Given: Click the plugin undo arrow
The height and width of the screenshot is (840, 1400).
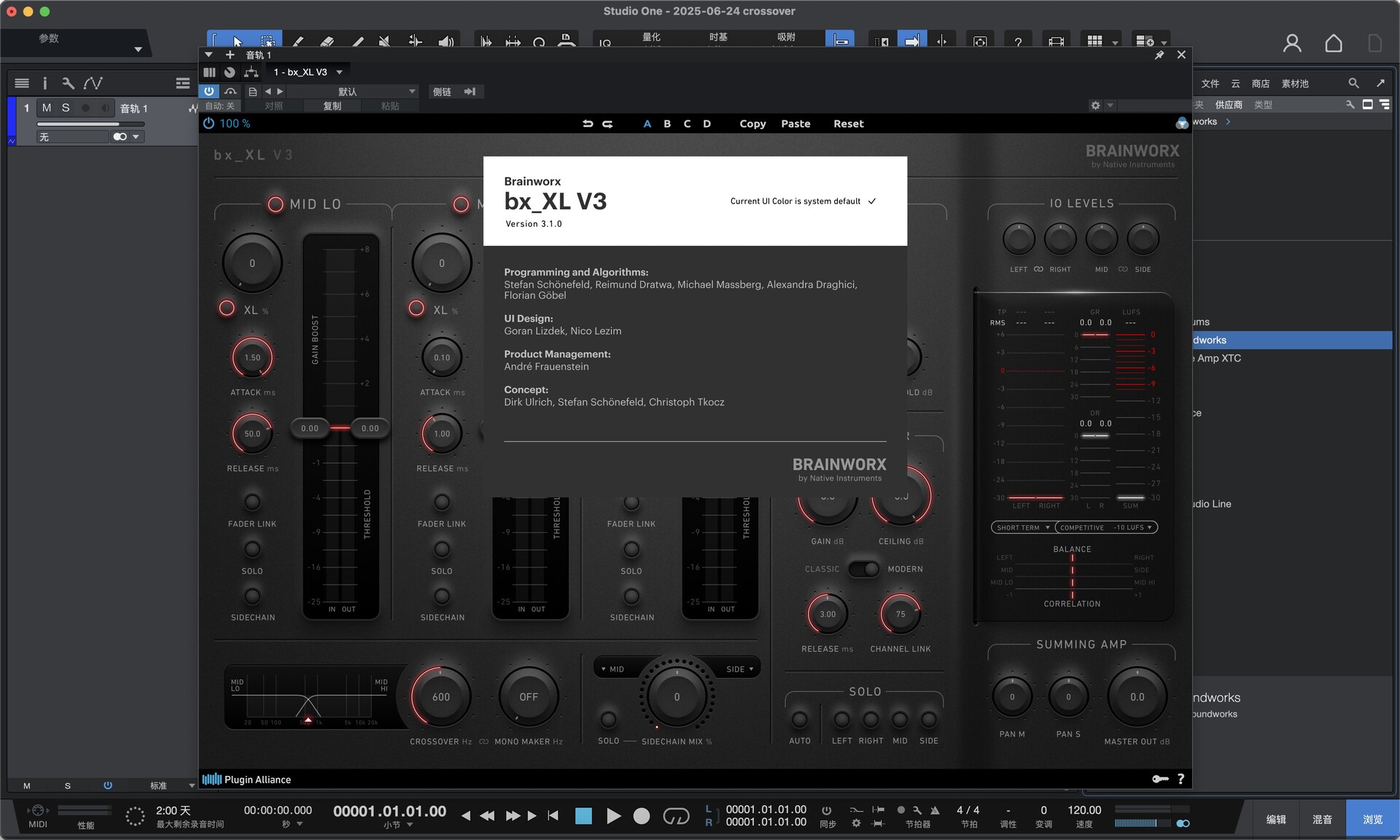Looking at the screenshot, I should [x=588, y=124].
